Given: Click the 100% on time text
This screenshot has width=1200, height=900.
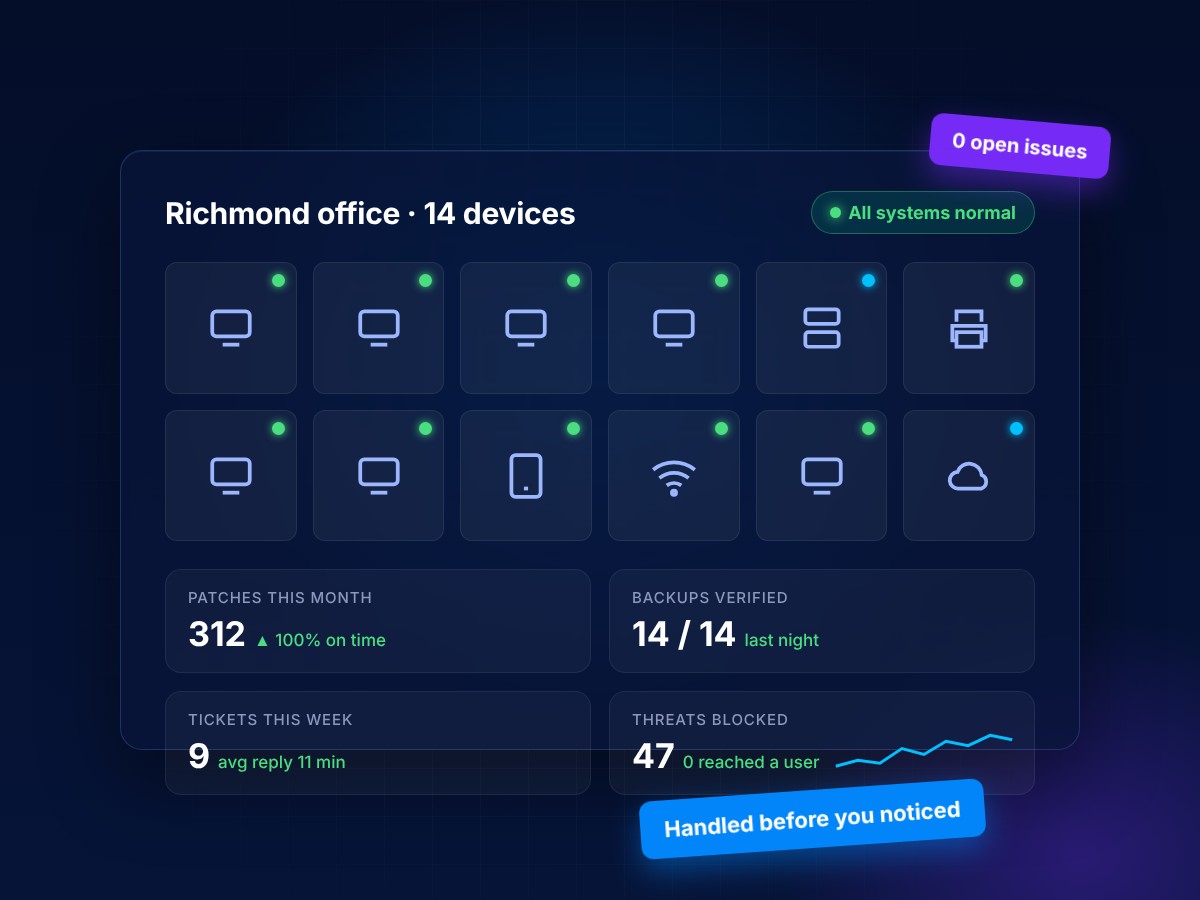Looking at the screenshot, I should coord(330,640).
